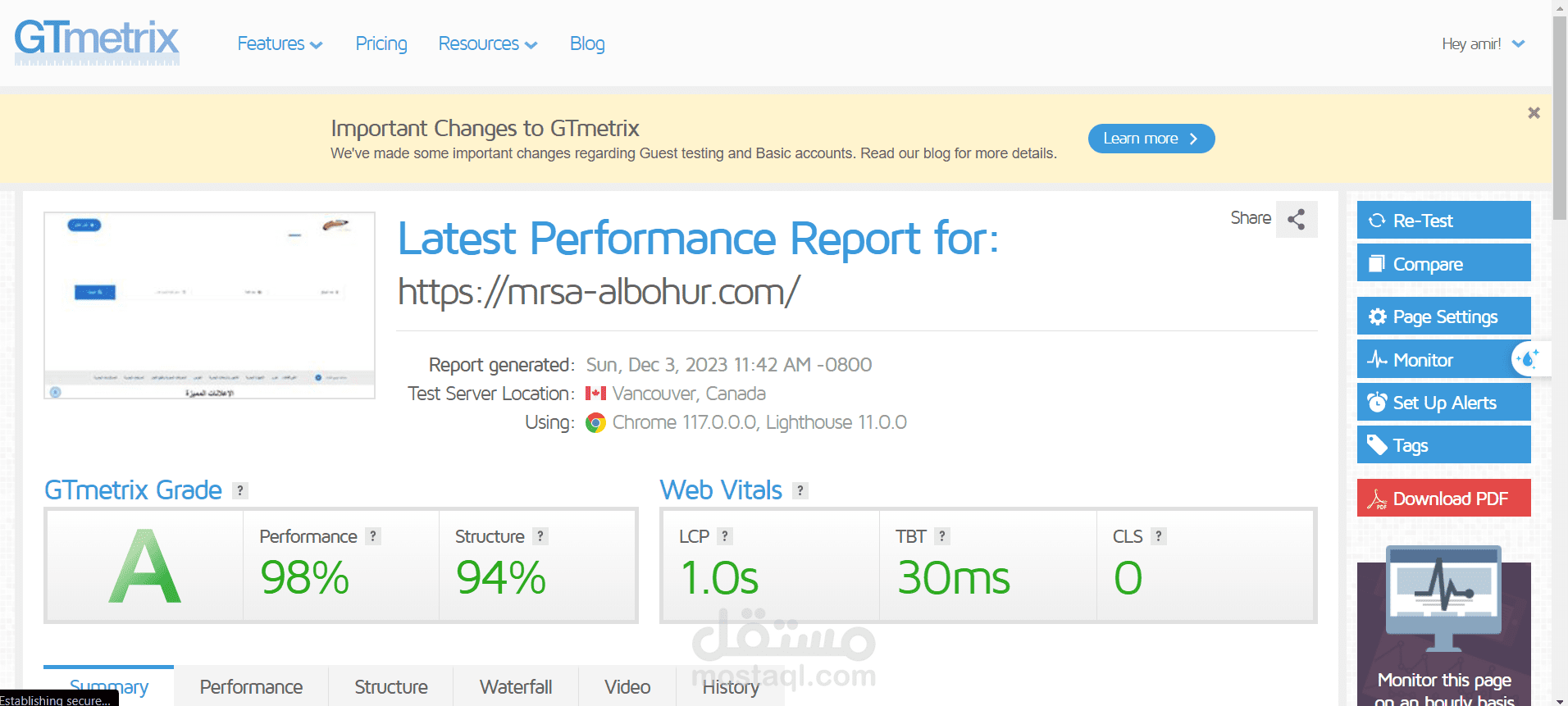
Task: Click the Re-Test button
Action: coord(1443,221)
